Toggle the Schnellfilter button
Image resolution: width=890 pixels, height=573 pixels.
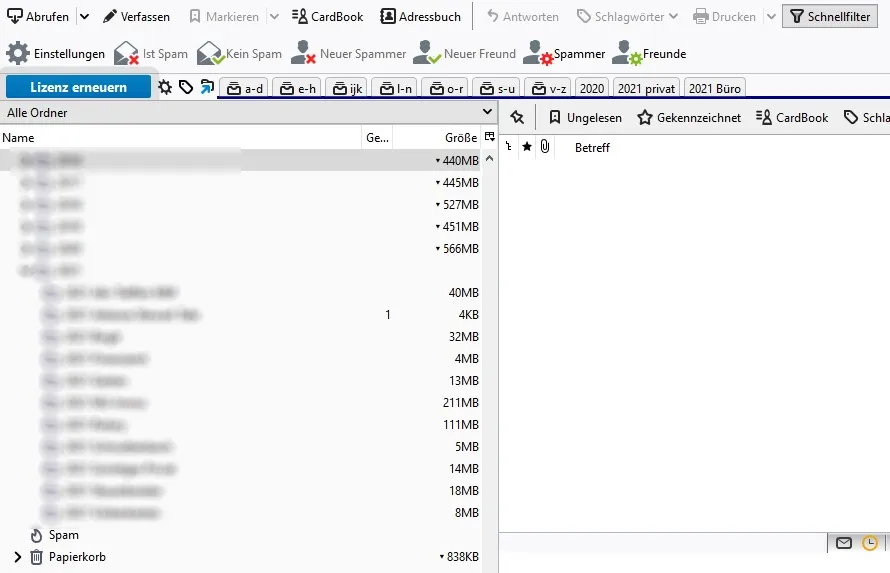coord(830,16)
